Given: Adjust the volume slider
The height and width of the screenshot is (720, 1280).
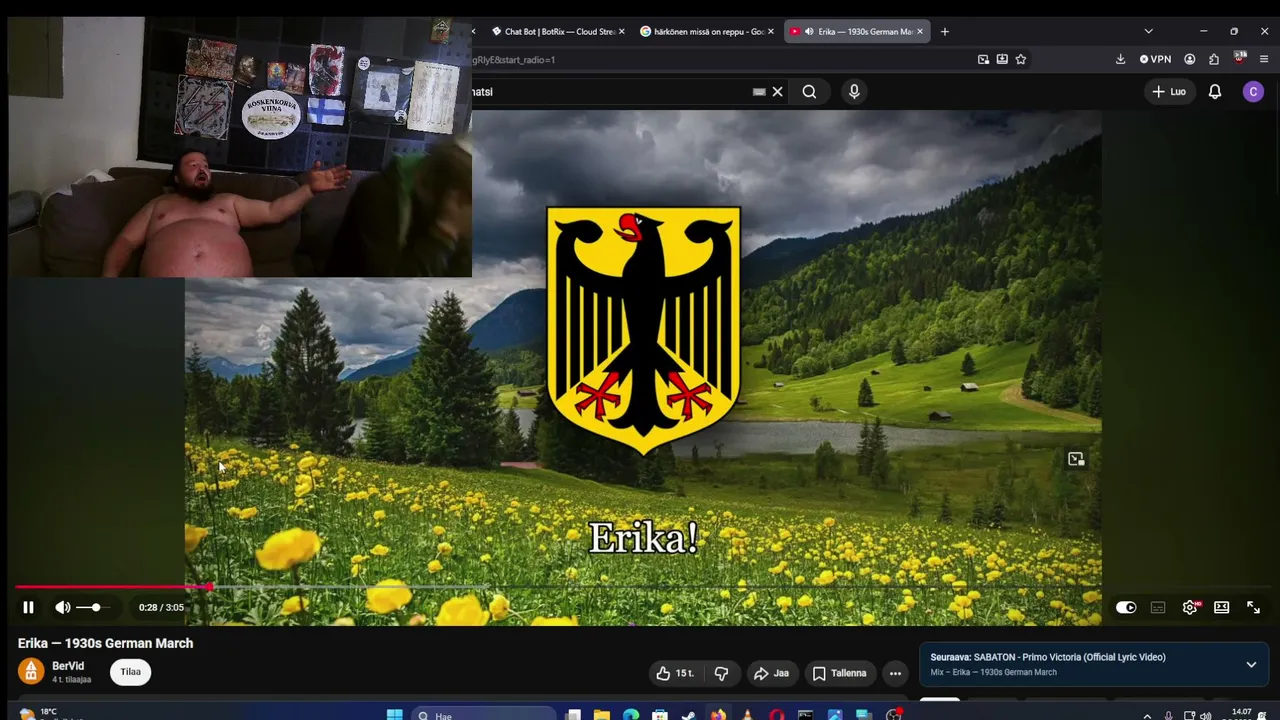Looking at the screenshot, I should point(91,607).
